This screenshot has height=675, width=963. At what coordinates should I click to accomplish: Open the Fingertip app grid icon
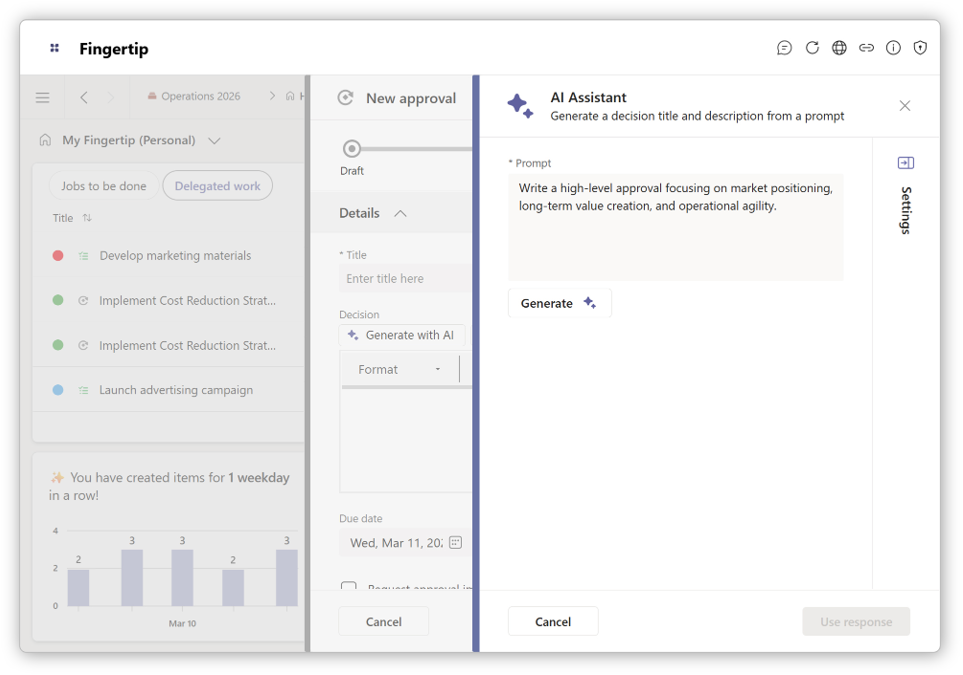[55, 48]
